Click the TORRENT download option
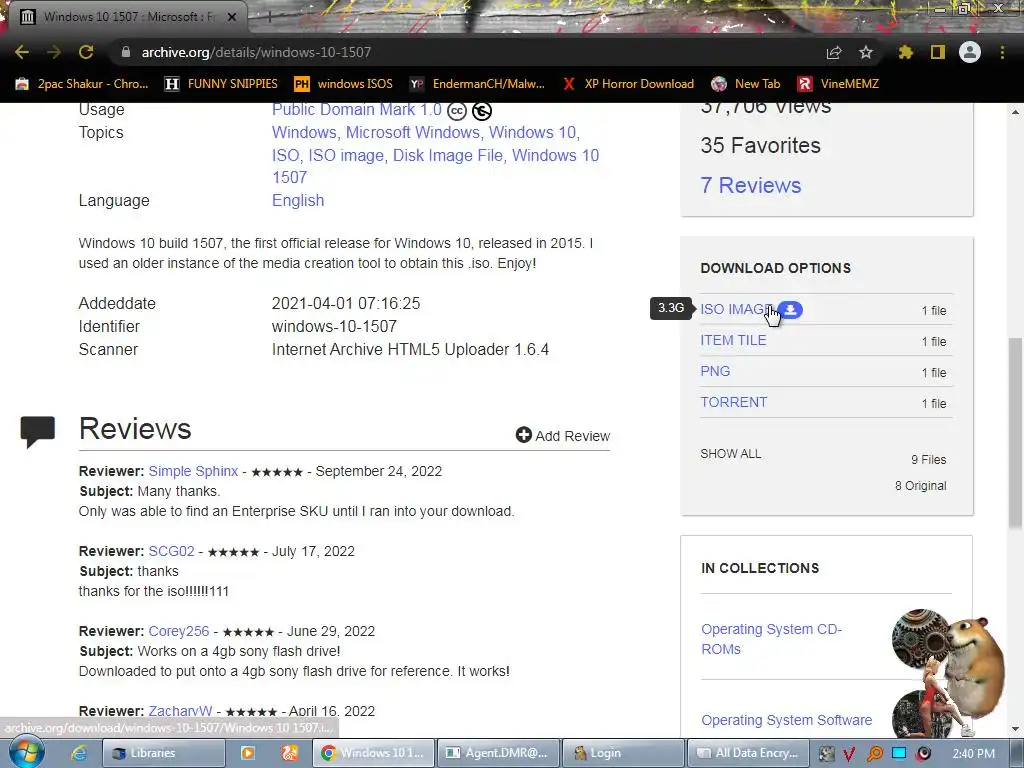Viewport: 1024px width, 768px height. pos(733,402)
